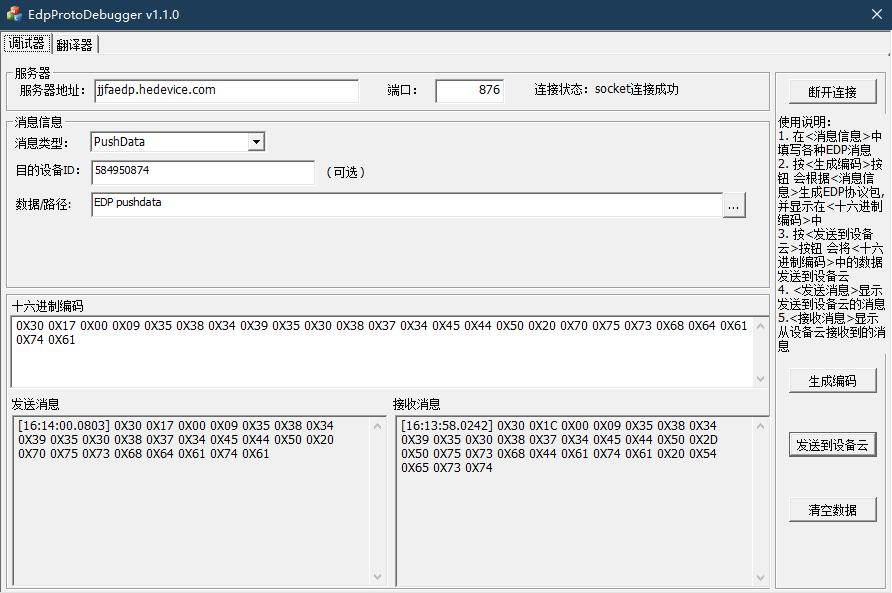Click the 数据/路径 input field
892x593 pixels.
coord(407,205)
